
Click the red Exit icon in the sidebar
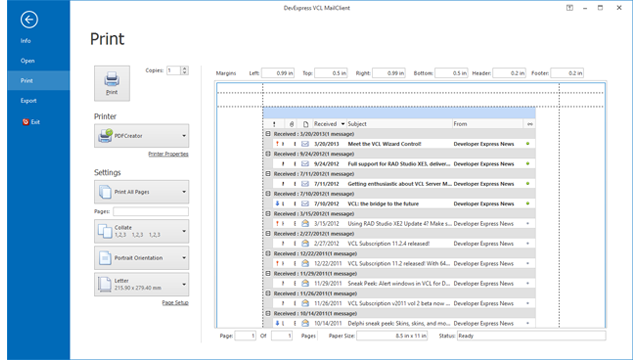(x=25, y=122)
